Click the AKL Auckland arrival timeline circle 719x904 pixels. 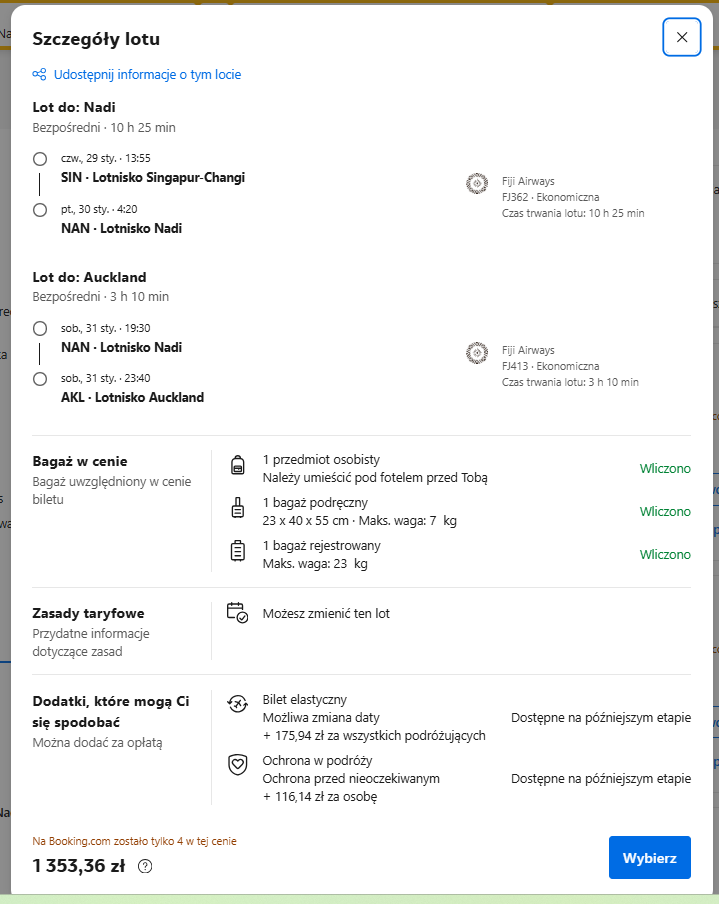[x=40, y=379]
